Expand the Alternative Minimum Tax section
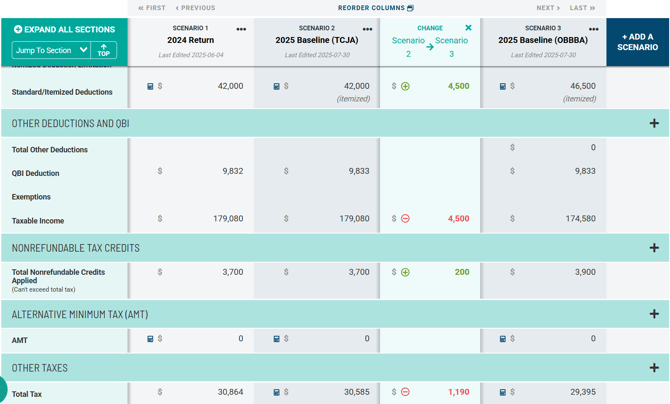This screenshot has height=404, width=670. (654, 314)
